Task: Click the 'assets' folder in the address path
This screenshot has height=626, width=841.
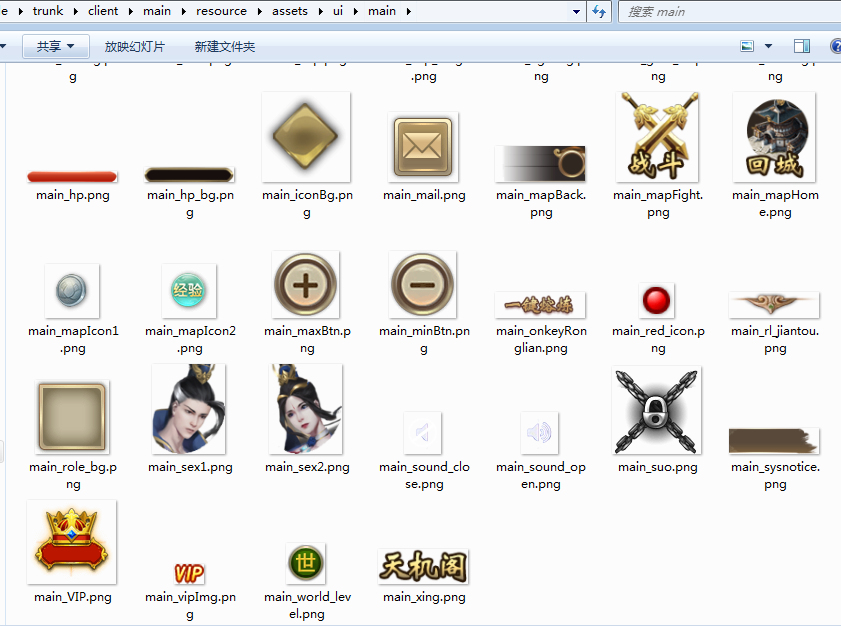Action: click(x=291, y=12)
